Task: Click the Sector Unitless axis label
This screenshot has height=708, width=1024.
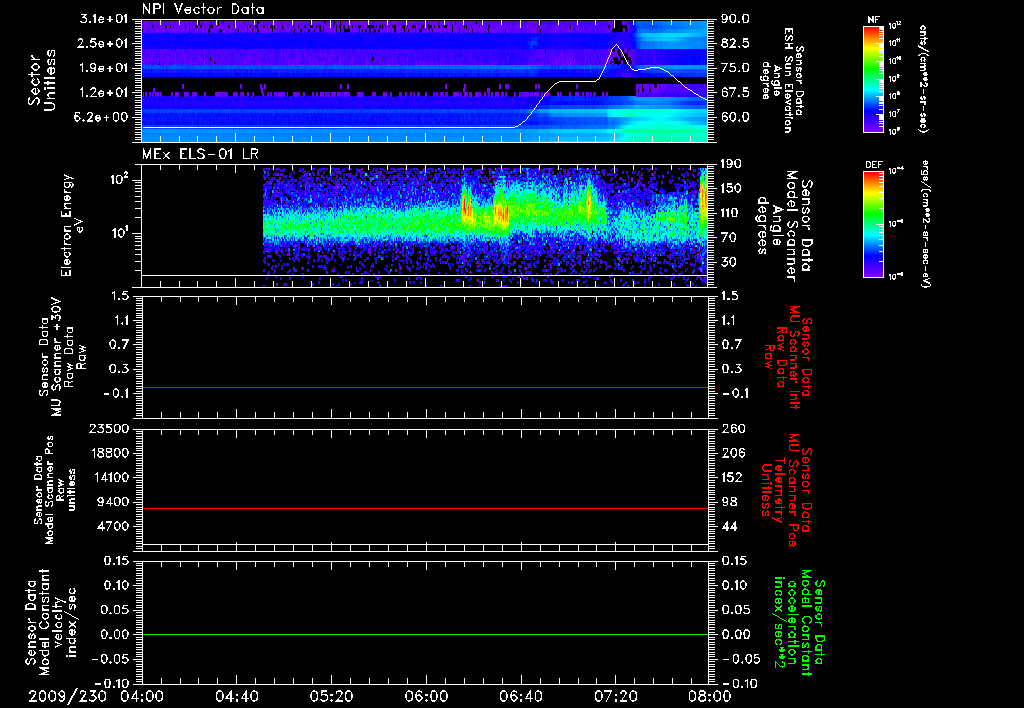Action: click(x=41, y=81)
